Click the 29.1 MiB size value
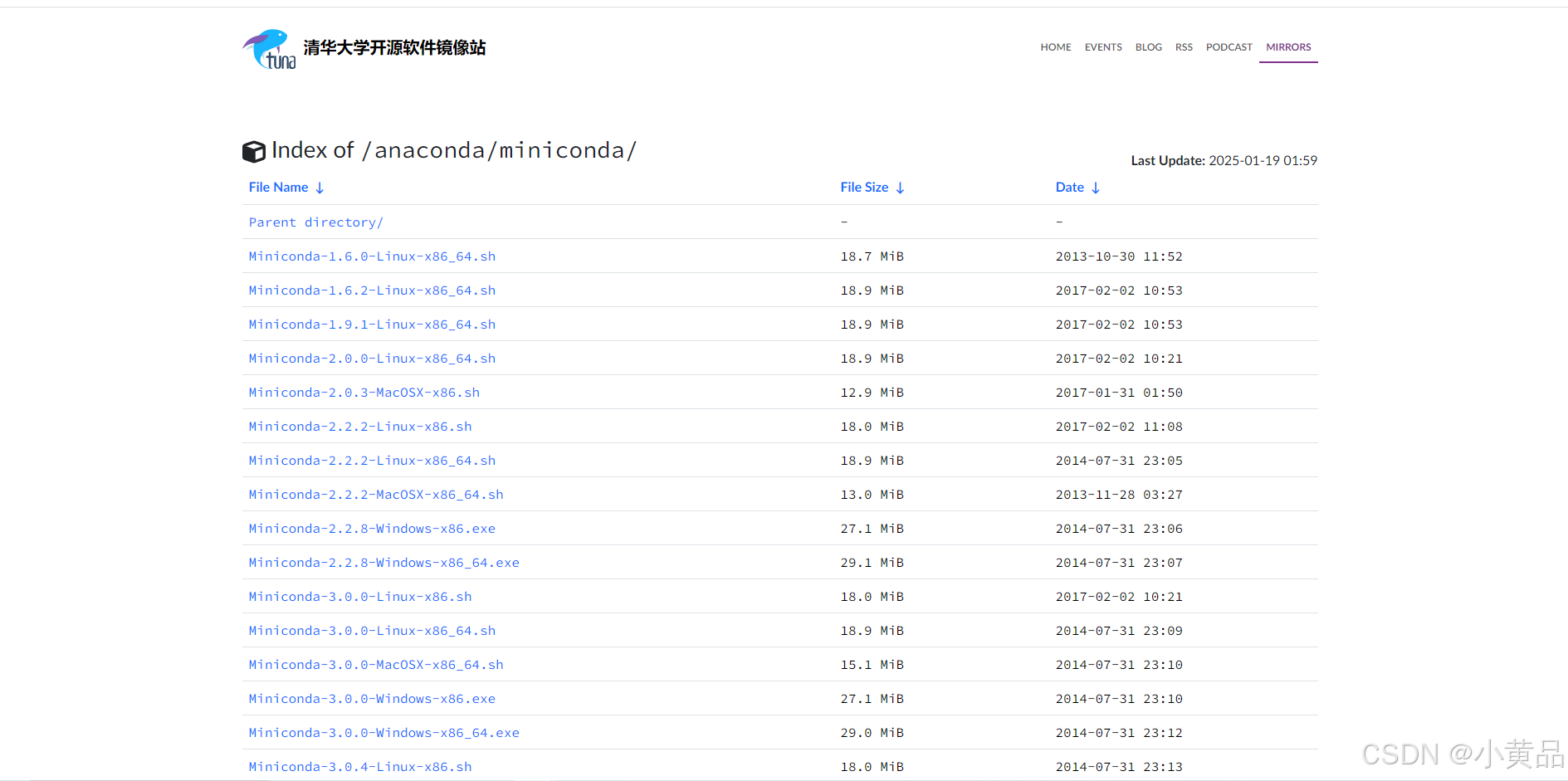This screenshot has width=1568, height=781. pos(872,563)
